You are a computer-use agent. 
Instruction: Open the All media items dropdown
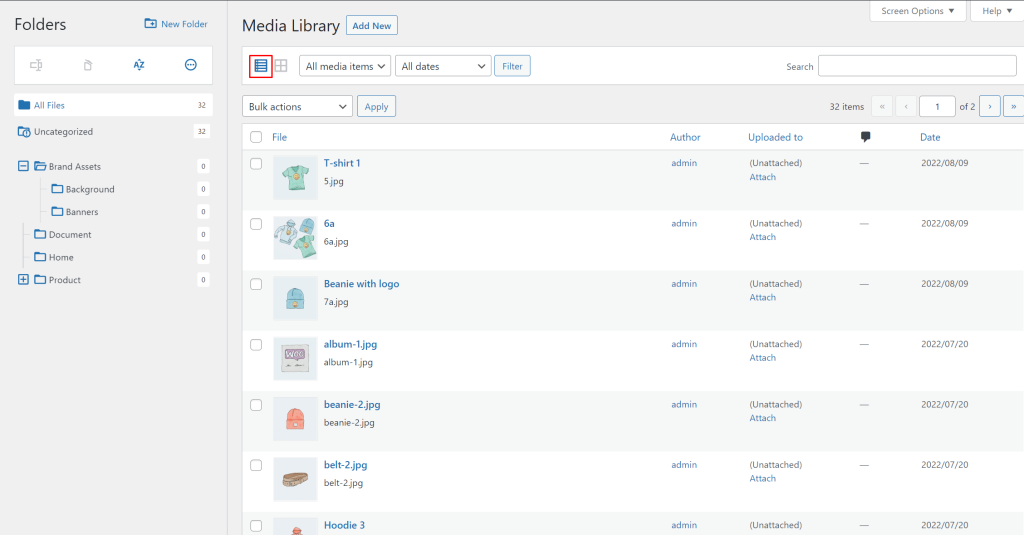pyautogui.click(x=345, y=66)
